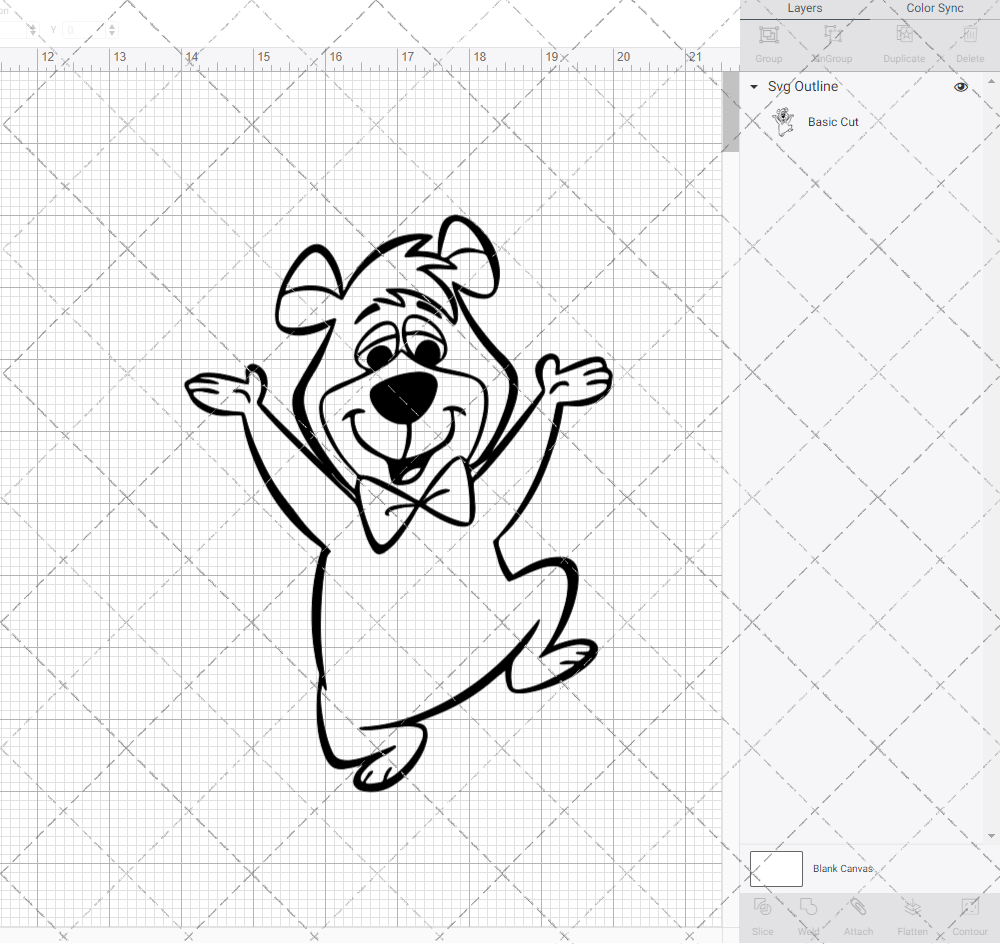The width and height of the screenshot is (1000, 944).
Task: Click the Y position stepper arrows
Action: (x=111, y=30)
